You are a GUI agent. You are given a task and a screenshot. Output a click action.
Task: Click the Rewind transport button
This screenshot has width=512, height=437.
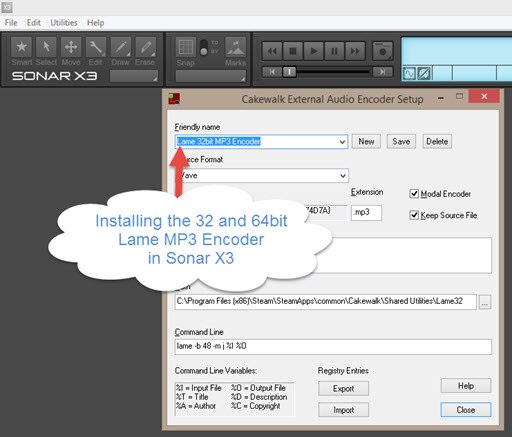tap(272, 51)
